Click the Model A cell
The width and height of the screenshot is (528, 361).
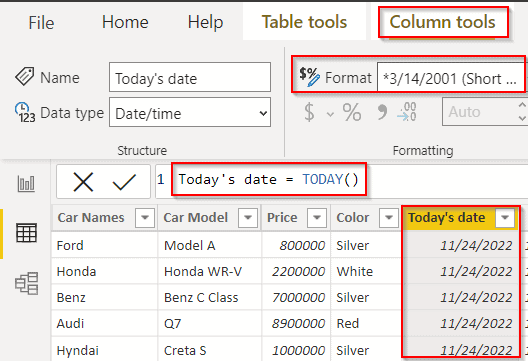click(209, 245)
